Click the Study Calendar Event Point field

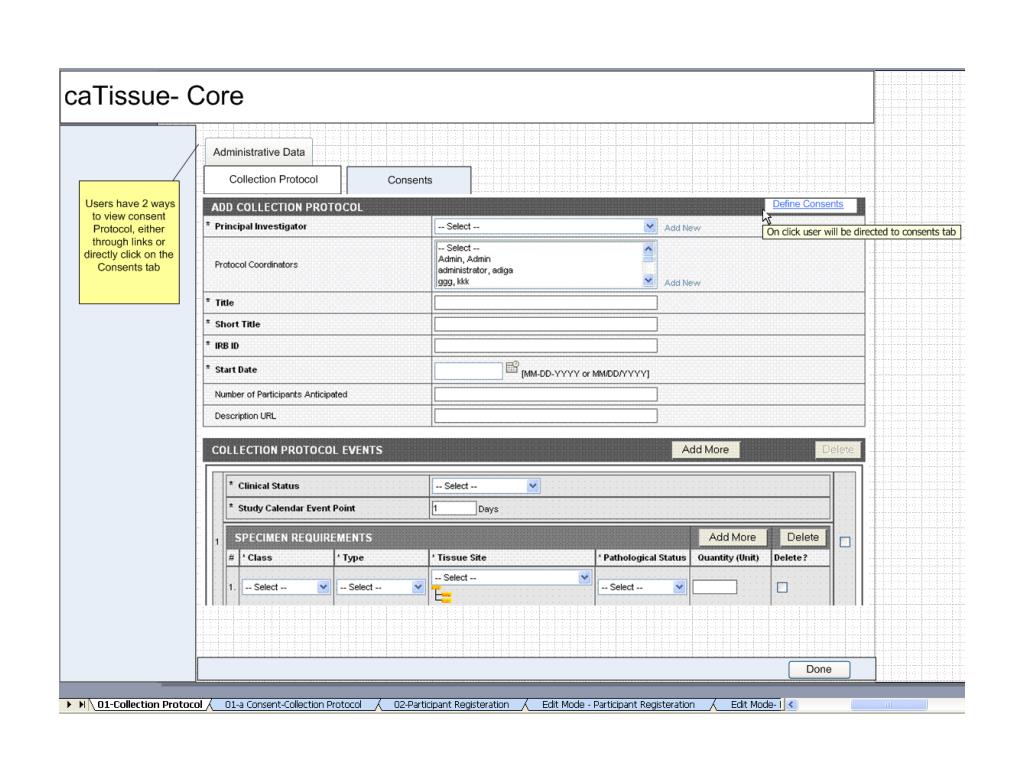coord(454,508)
